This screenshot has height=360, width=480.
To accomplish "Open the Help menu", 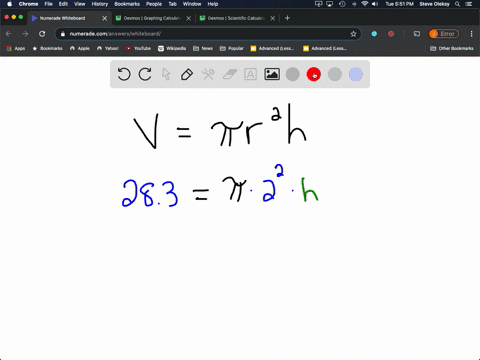I will (x=213, y=4).
